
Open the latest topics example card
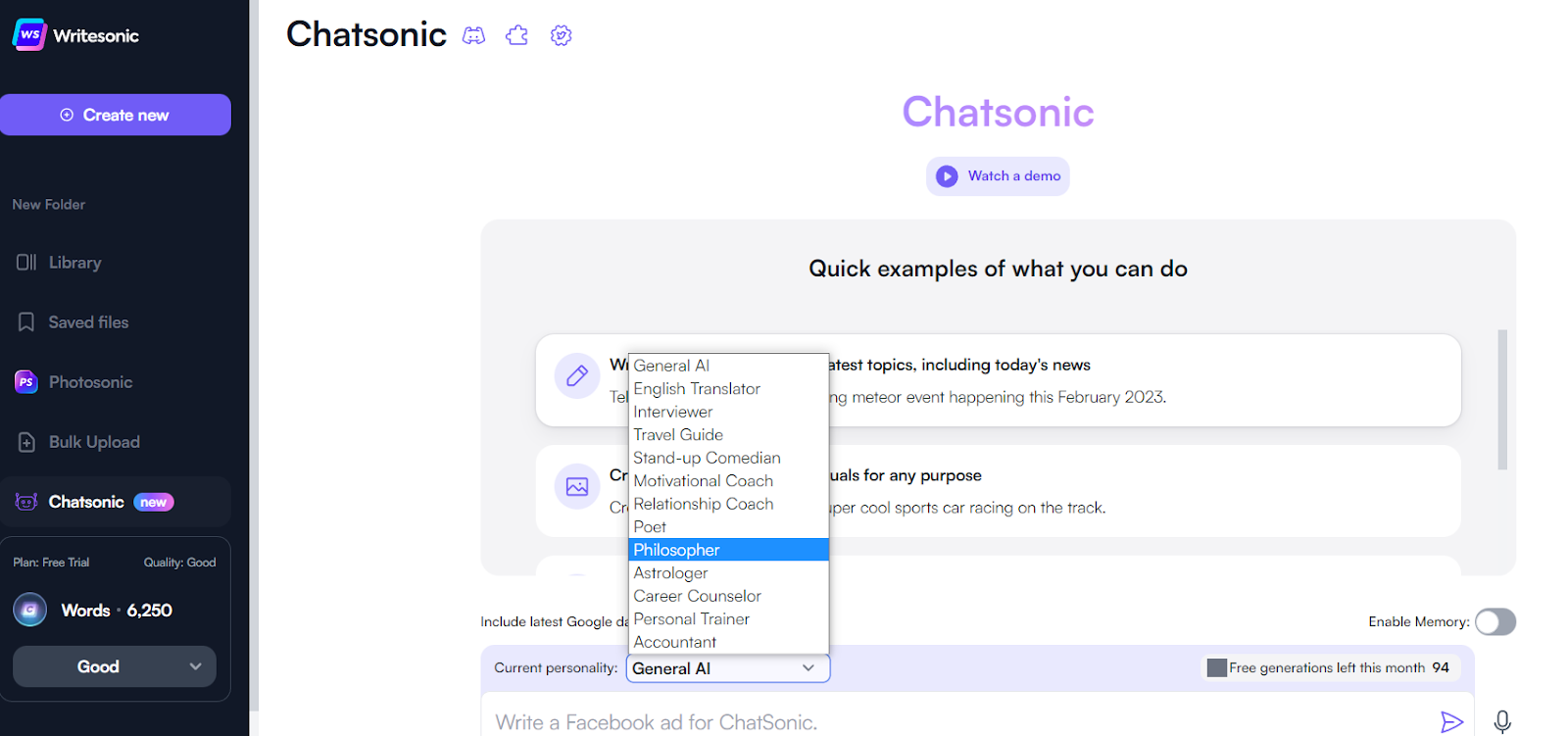[998, 380]
